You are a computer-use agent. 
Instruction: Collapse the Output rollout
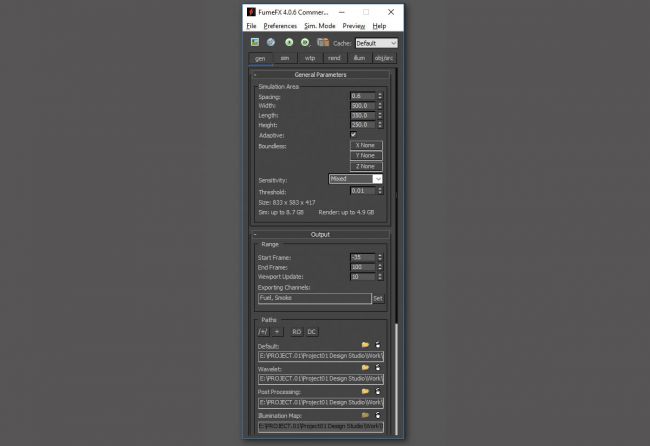[320, 235]
